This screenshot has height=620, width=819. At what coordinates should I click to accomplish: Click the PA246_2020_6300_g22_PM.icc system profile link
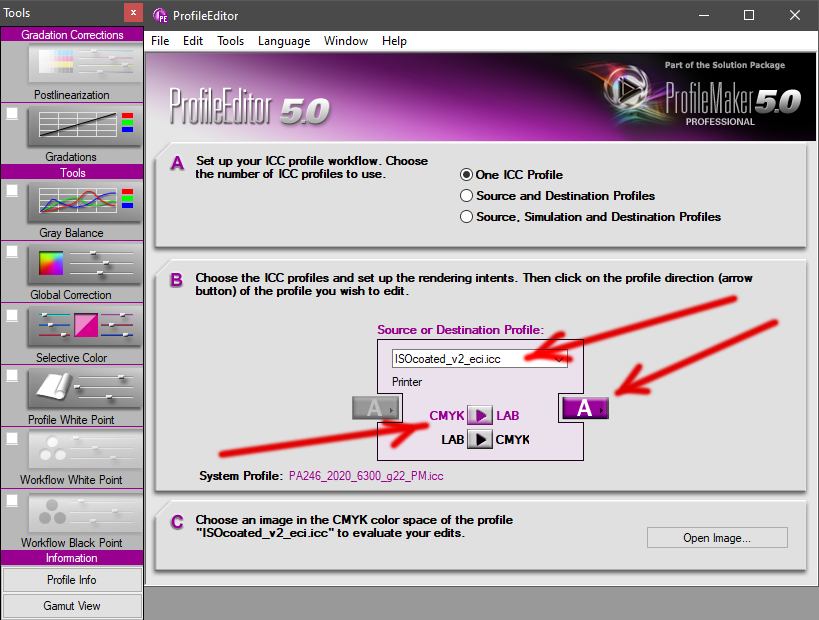pos(366,476)
